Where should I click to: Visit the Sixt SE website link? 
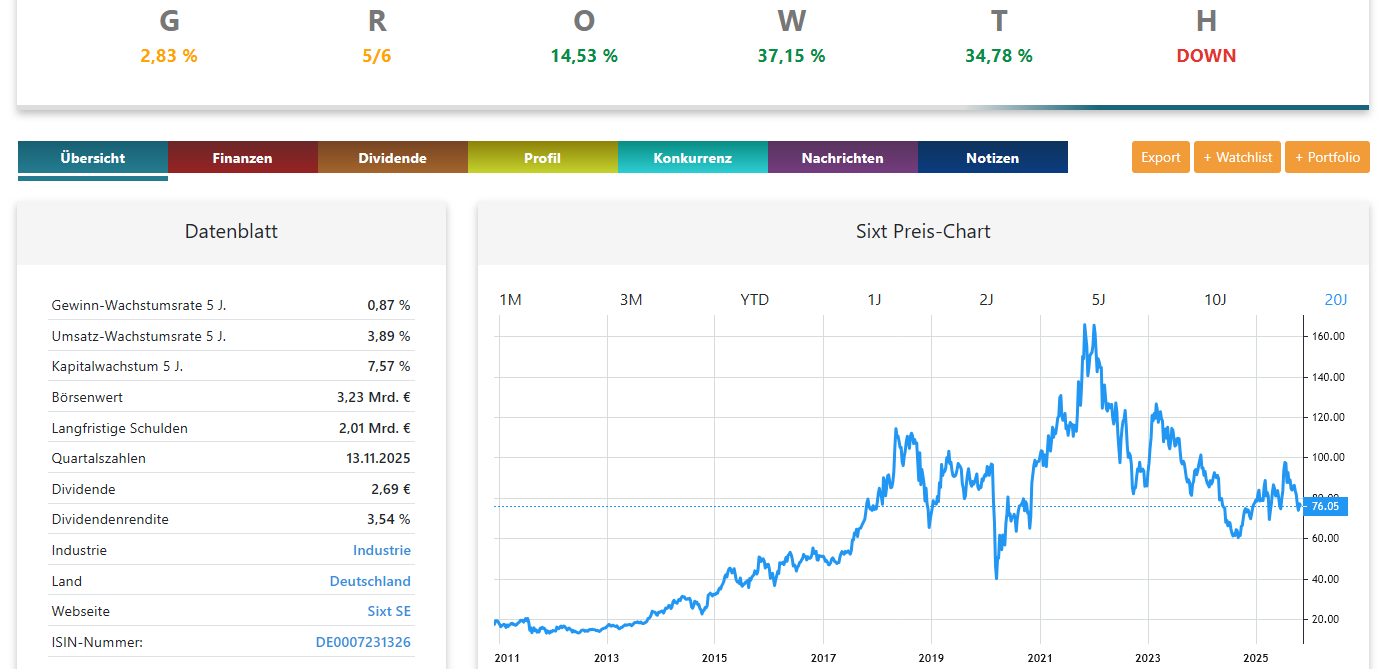tap(389, 611)
